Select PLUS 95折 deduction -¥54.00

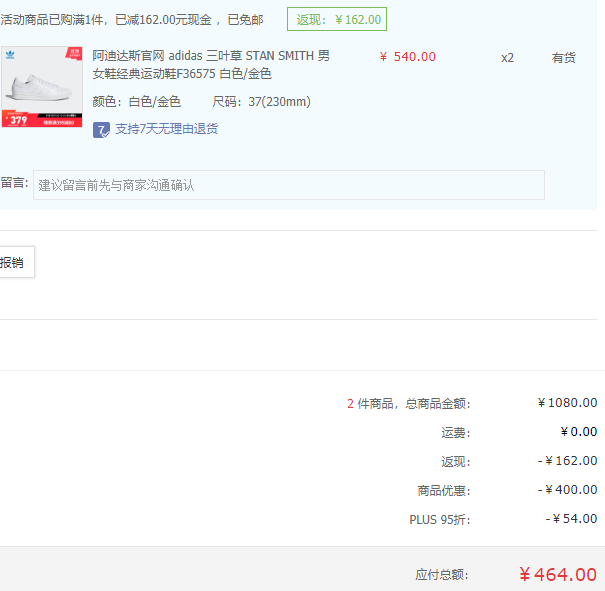(571, 518)
